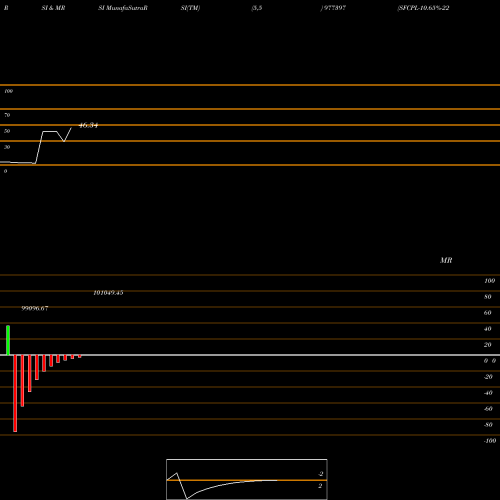Click the RSI 70 level axis label
This screenshot has width=500, height=500.
7,115
